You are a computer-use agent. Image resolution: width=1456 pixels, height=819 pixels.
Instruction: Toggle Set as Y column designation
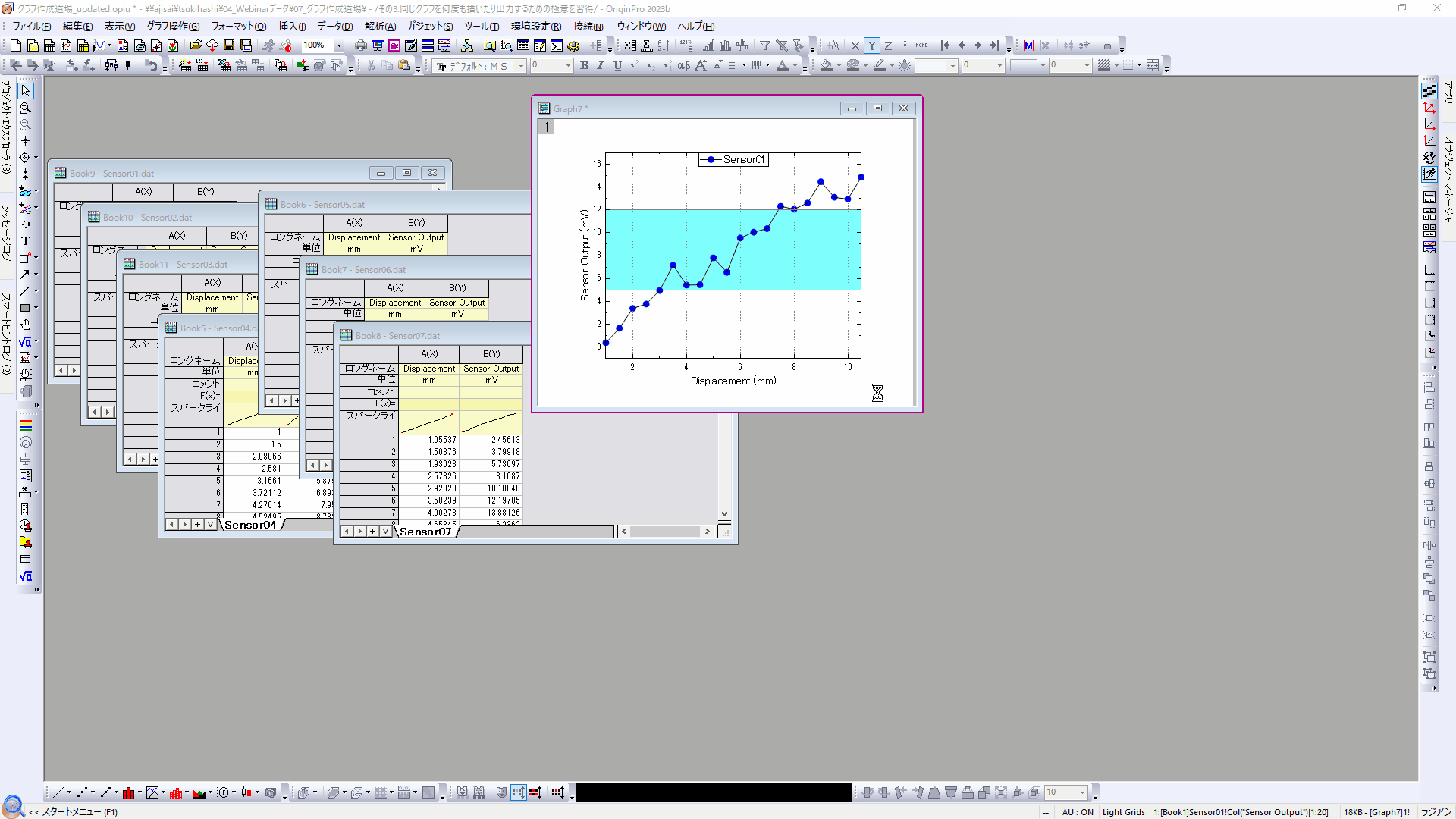(872, 45)
